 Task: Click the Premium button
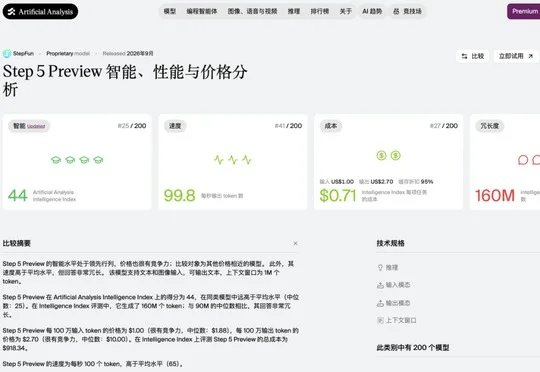coord(524,11)
